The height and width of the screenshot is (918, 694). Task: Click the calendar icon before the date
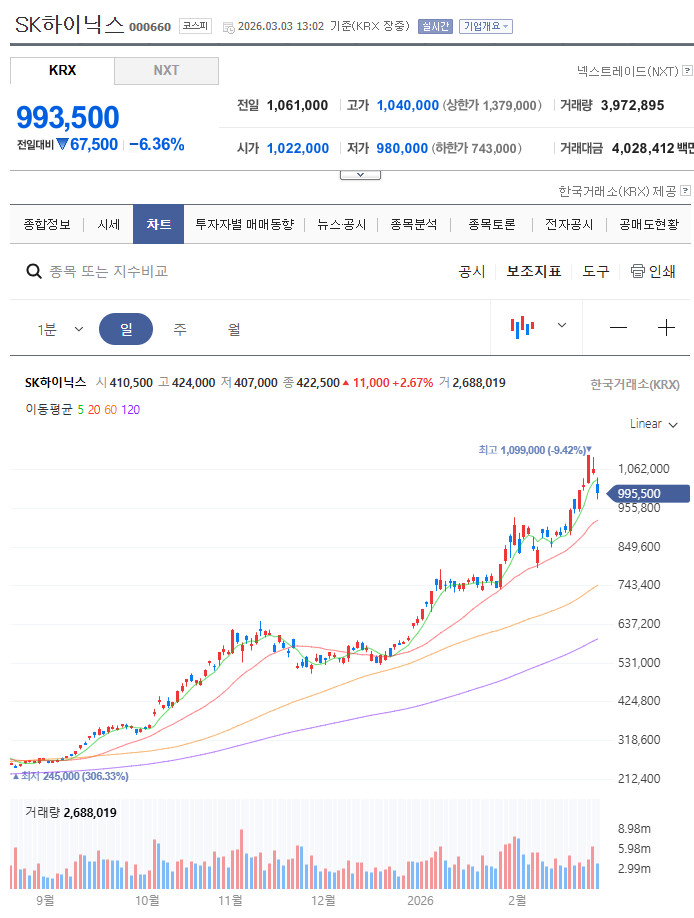point(229,27)
